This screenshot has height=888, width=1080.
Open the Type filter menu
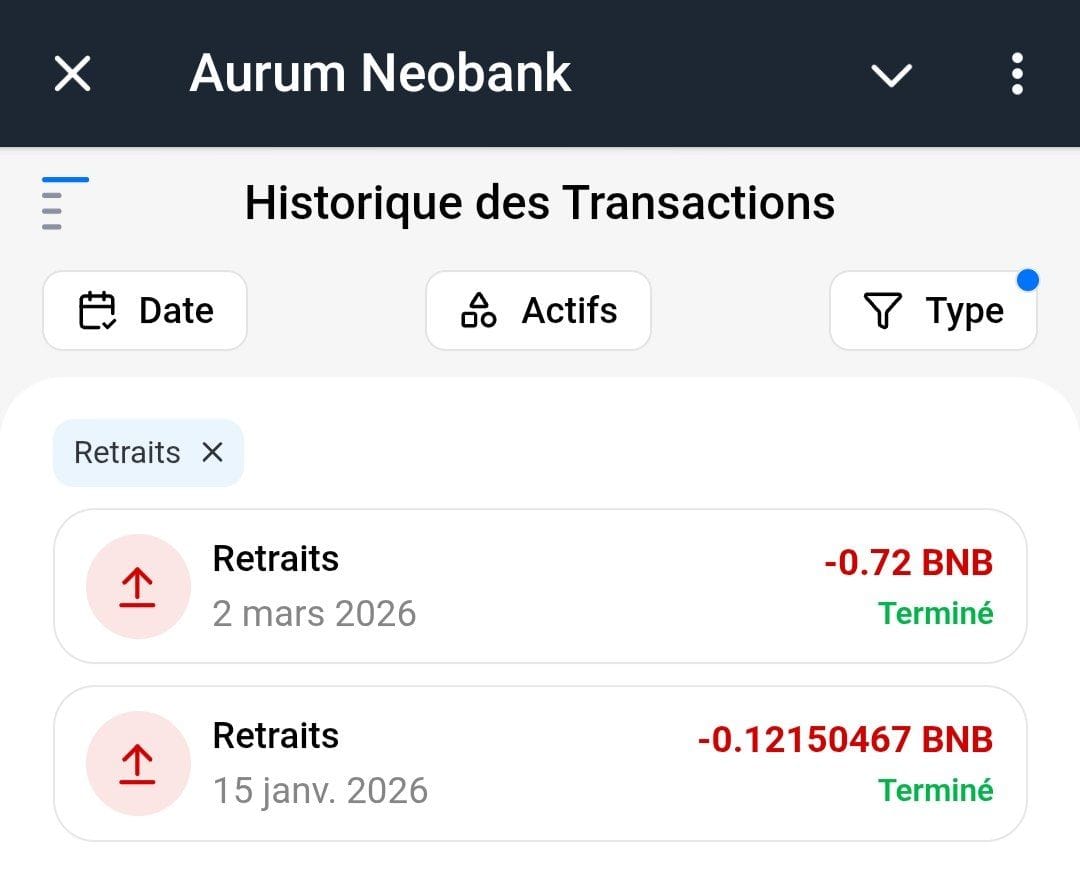[932, 310]
